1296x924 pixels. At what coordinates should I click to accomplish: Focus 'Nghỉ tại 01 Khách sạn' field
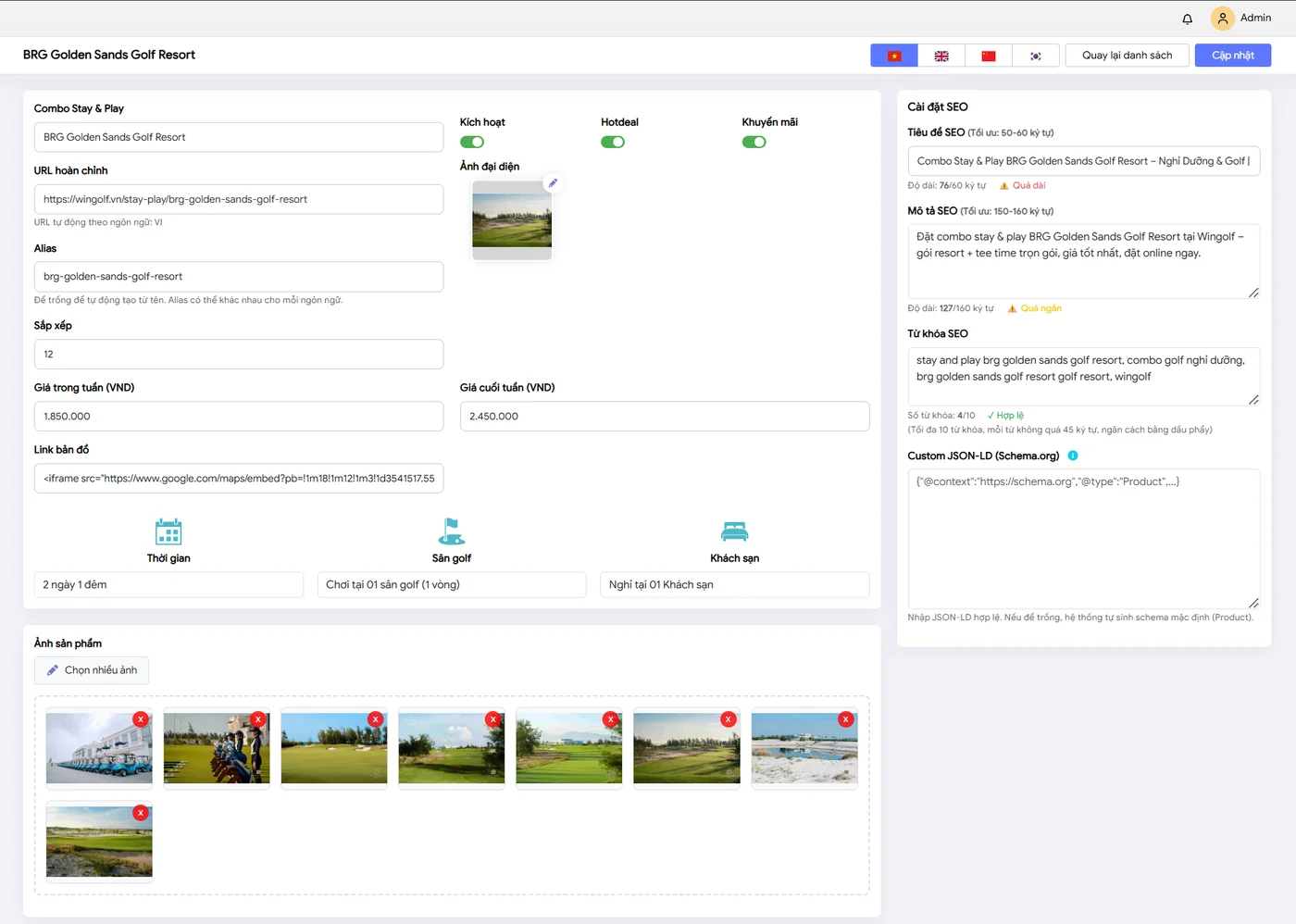734,584
